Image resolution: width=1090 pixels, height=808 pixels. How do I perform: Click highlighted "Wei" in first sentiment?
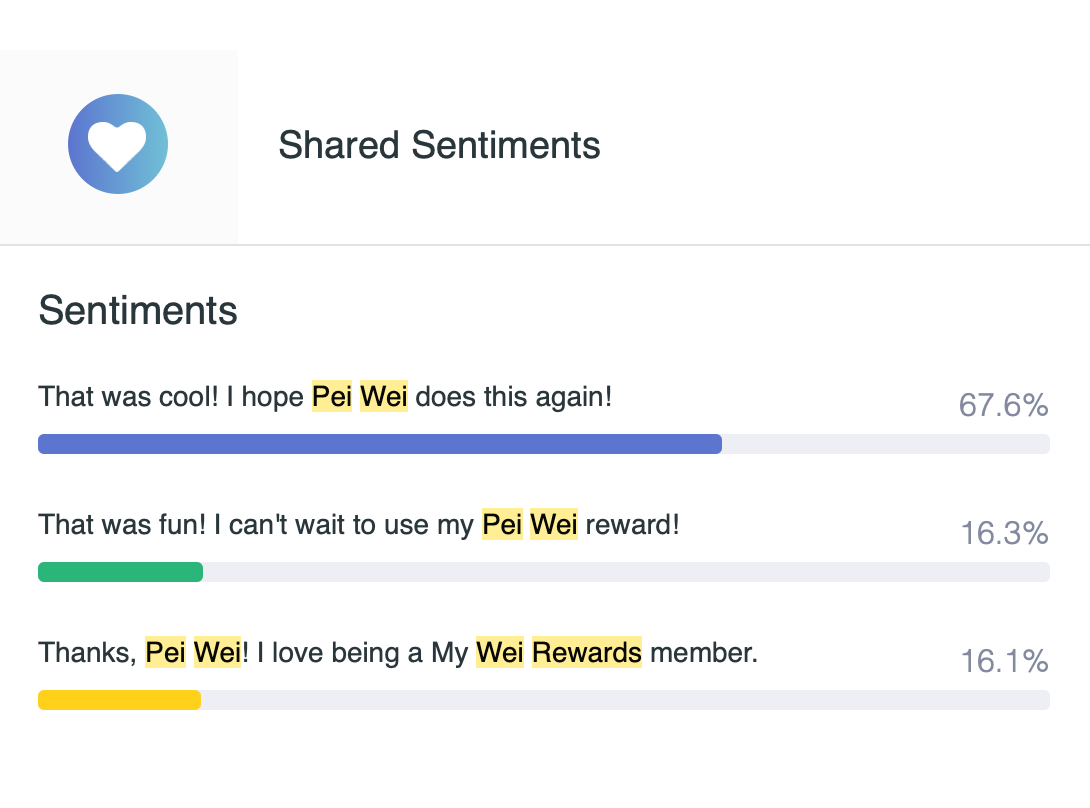click(x=384, y=397)
